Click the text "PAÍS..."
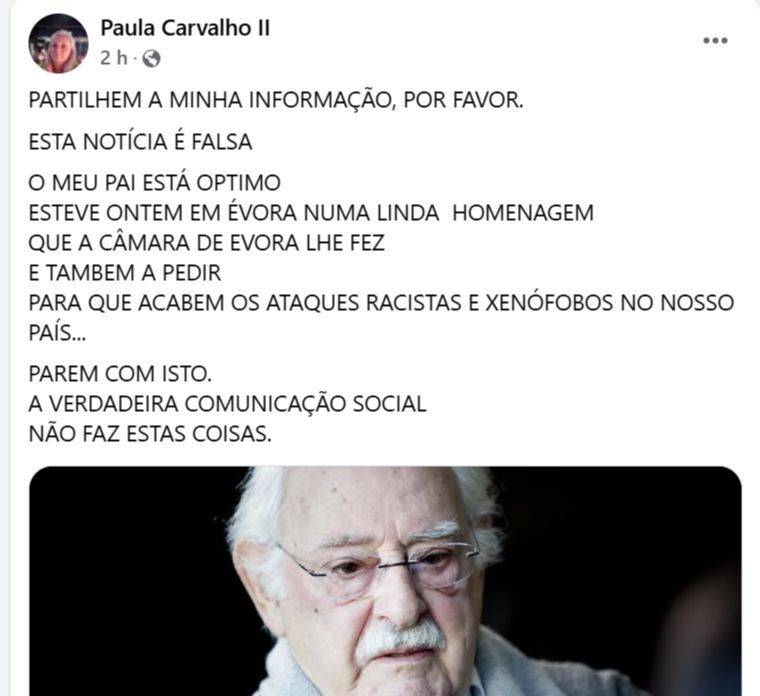This screenshot has height=696, width=760. pyautogui.click(x=57, y=333)
